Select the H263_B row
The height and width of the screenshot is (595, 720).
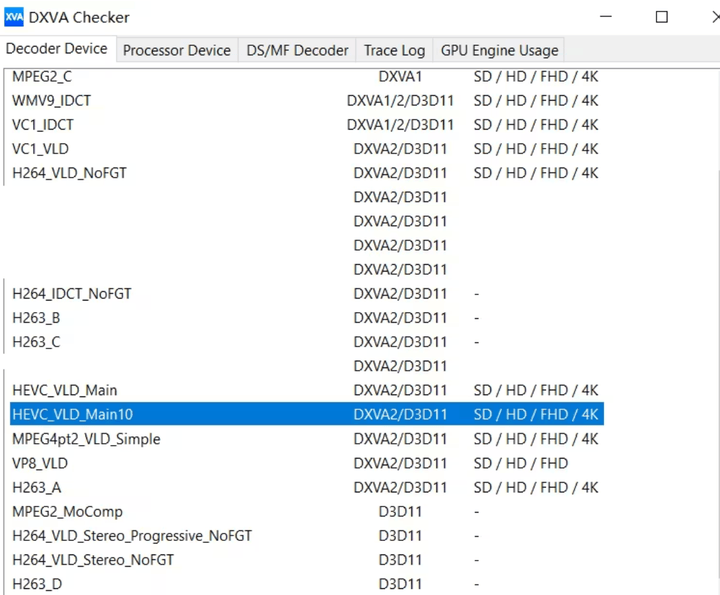pos(307,318)
